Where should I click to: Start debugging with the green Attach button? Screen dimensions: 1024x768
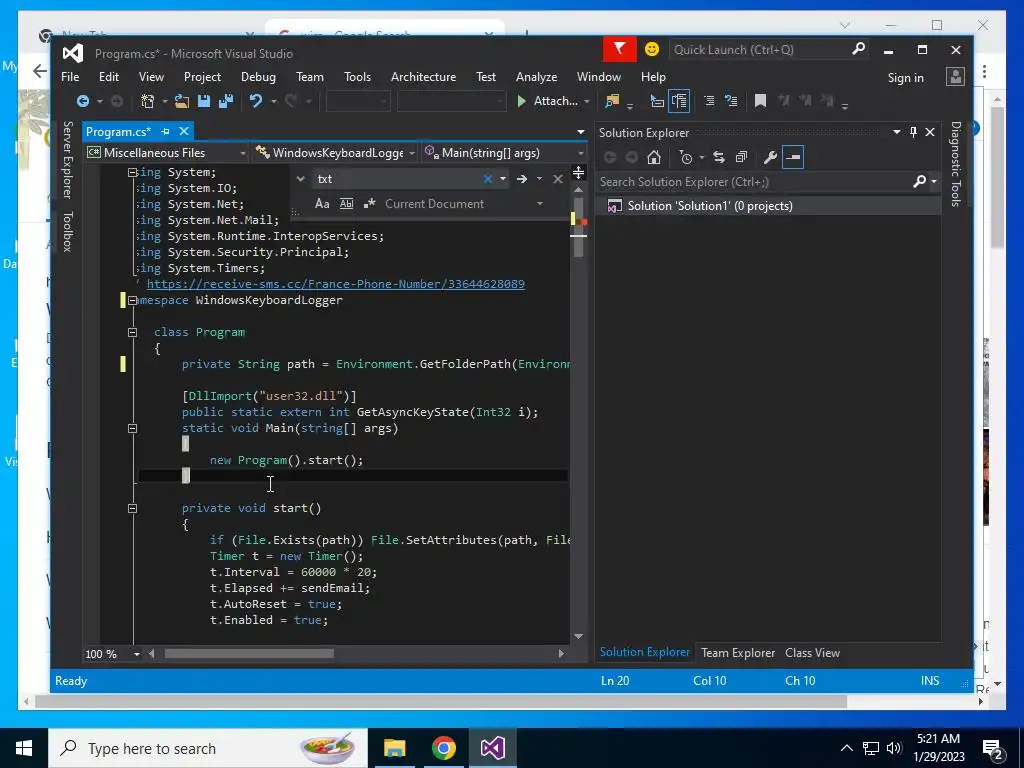point(547,101)
